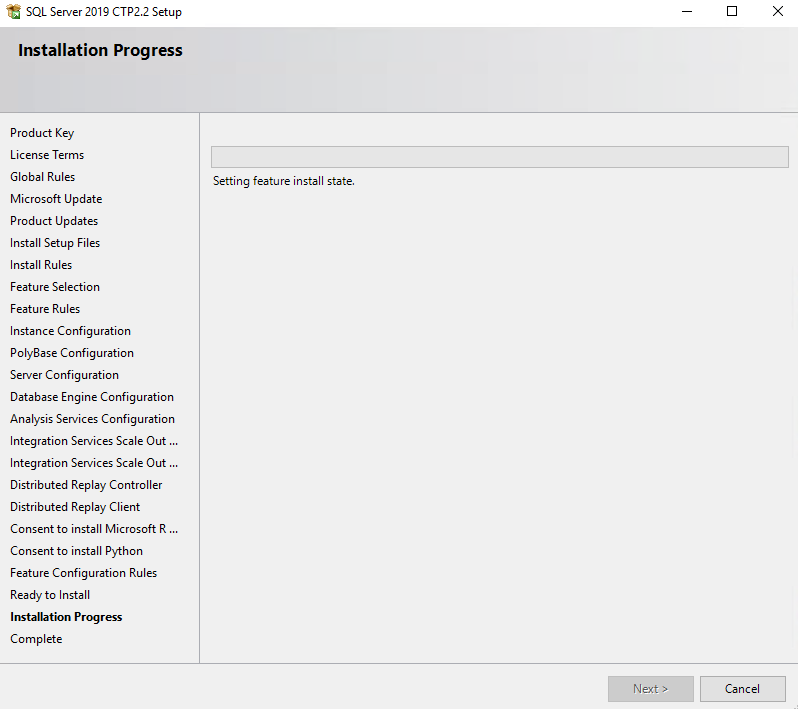Click the SQL Server setup title bar icon
The width and height of the screenshot is (798, 709).
point(13,11)
